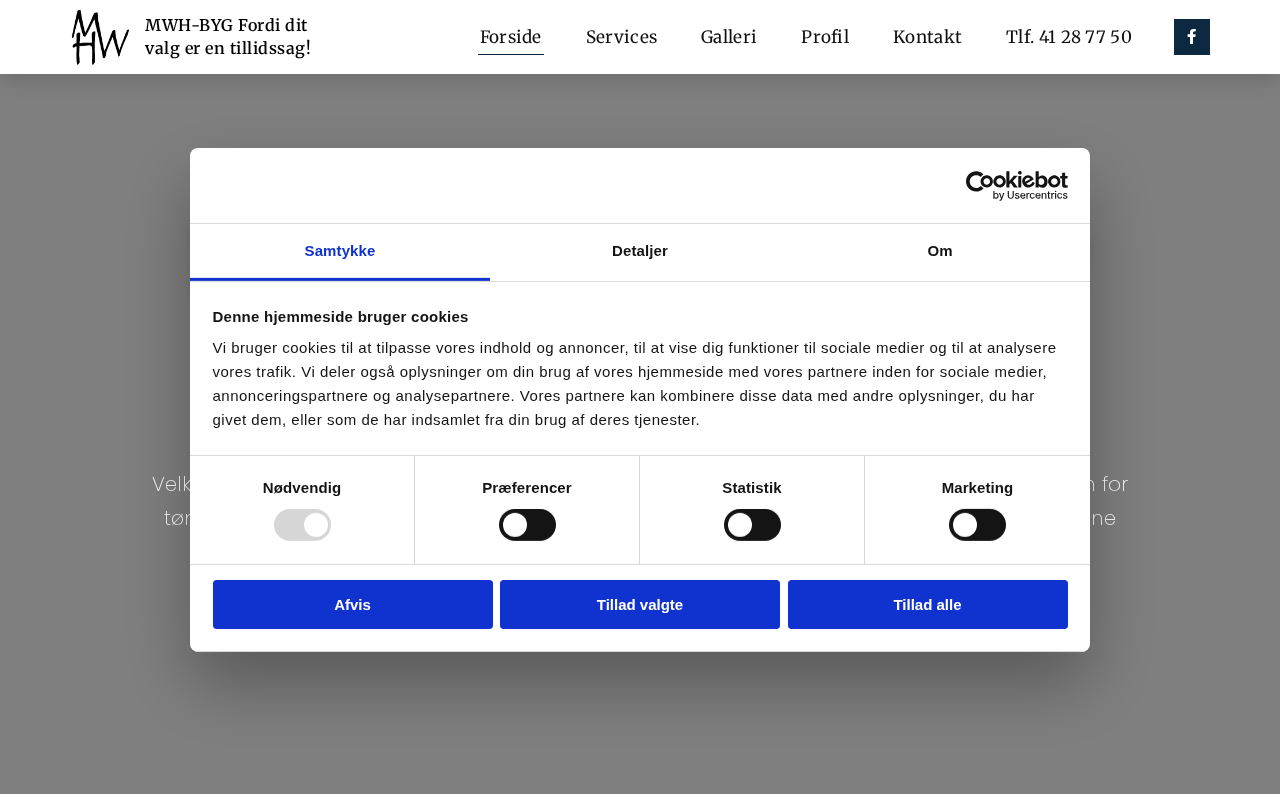Open the Facebook page icon
The image size is (1280, 800).
1191,37
